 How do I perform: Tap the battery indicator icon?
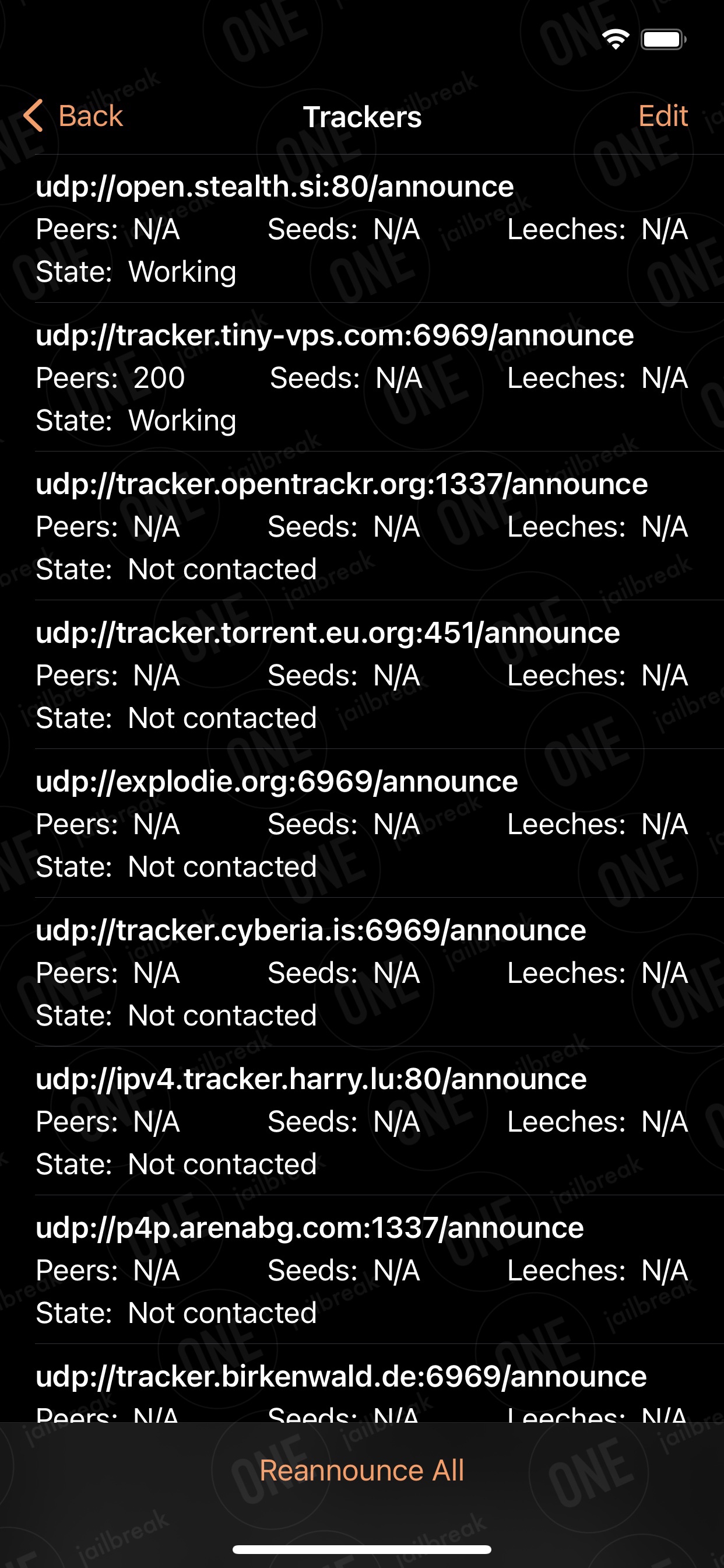click(664, 40)
